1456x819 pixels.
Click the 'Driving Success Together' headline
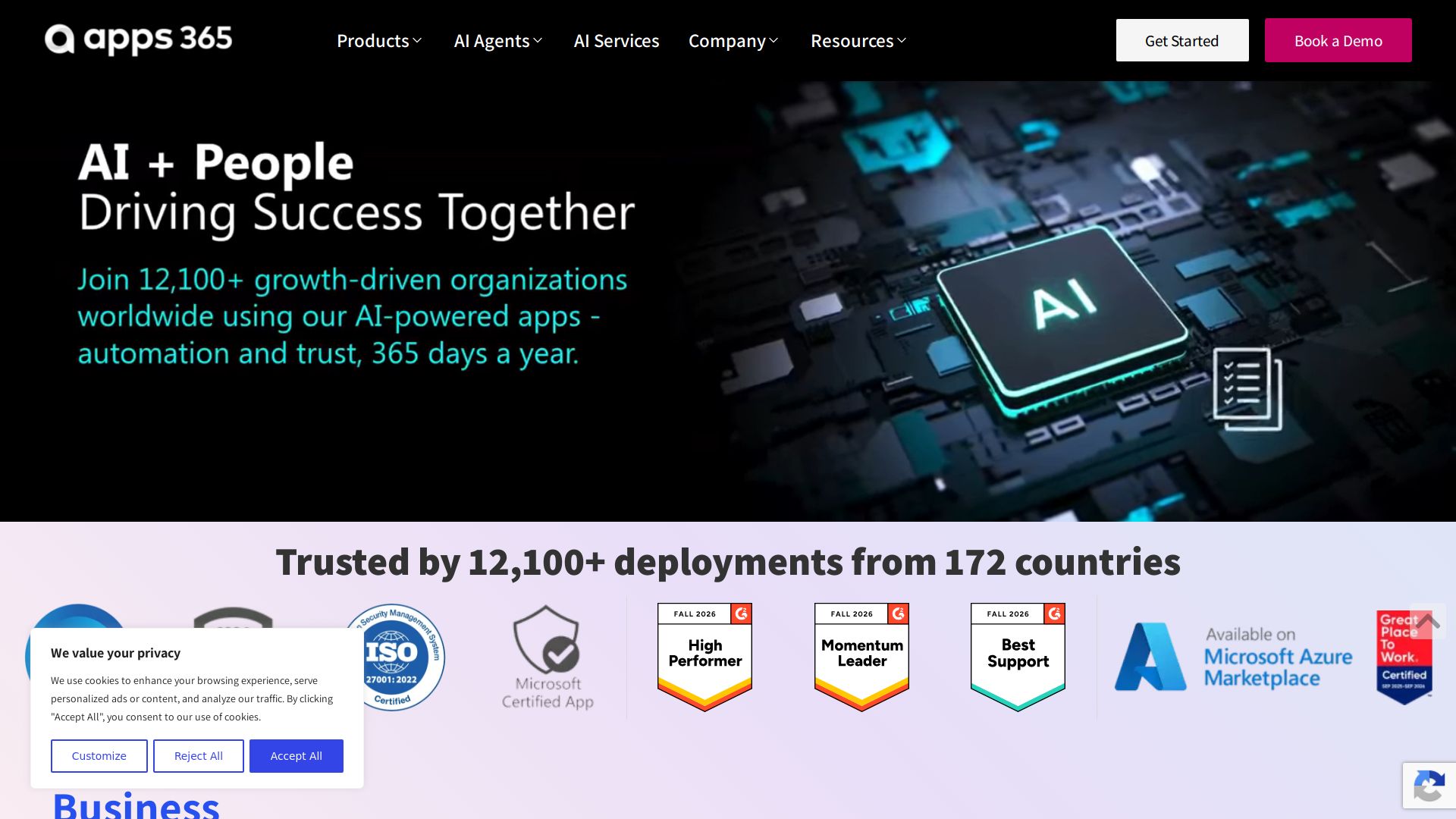click(x=356, y=212)
